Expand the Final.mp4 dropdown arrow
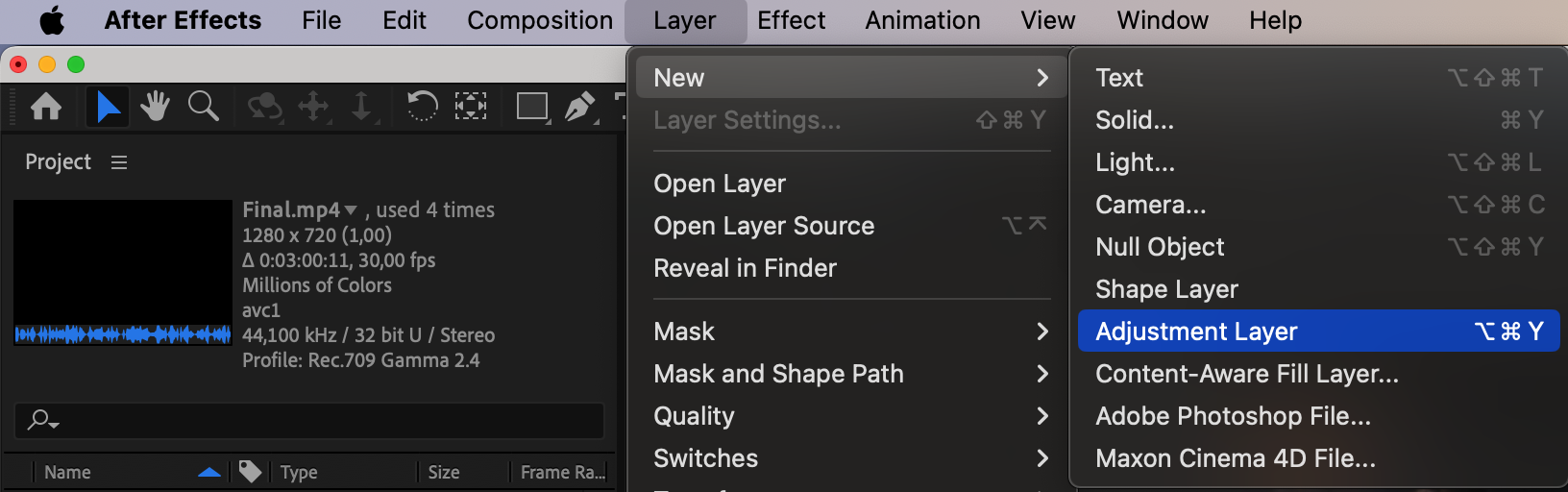Screen dimensions: 1568x492 click(x=351, y=210)
